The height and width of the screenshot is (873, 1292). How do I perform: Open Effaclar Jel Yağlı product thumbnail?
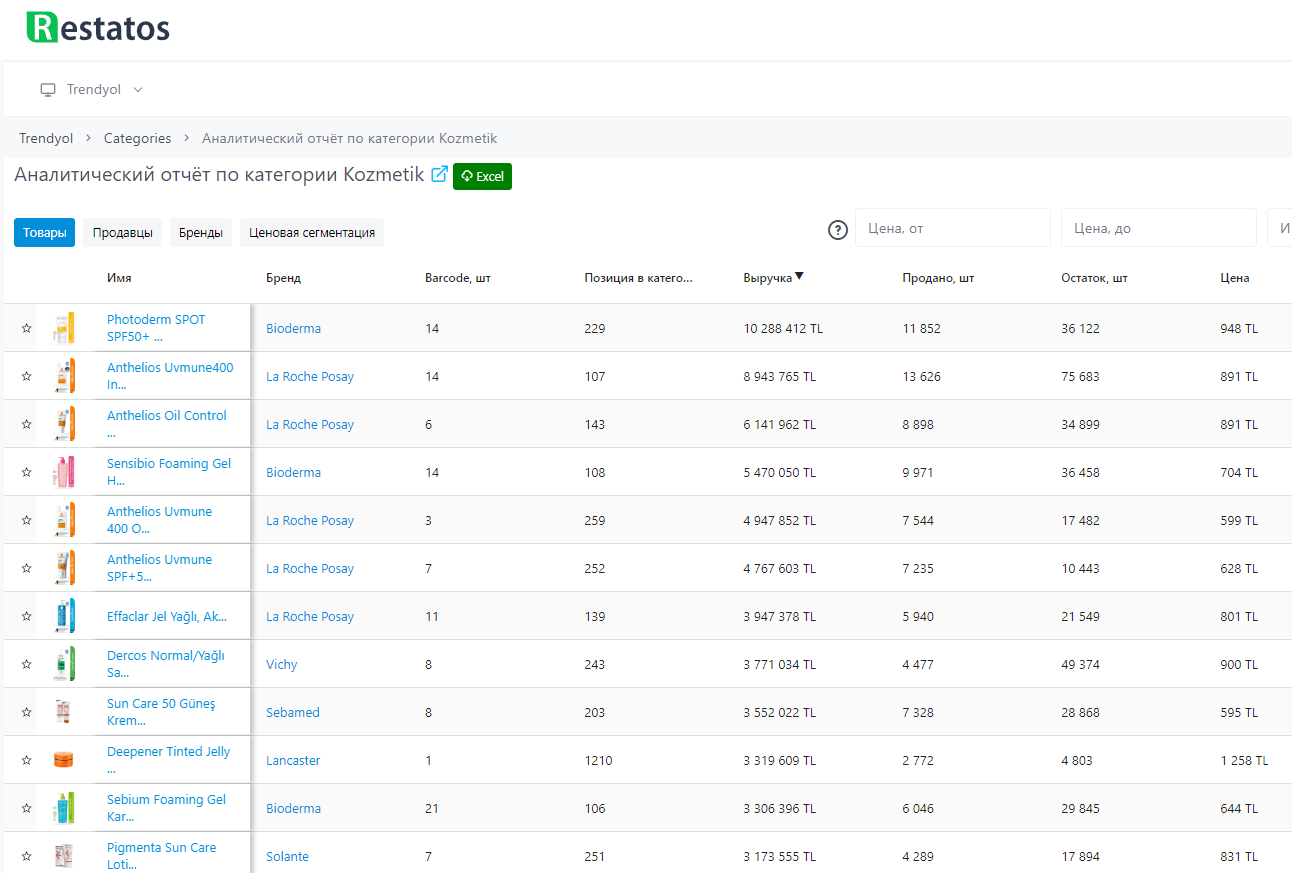tap(64, 616)
